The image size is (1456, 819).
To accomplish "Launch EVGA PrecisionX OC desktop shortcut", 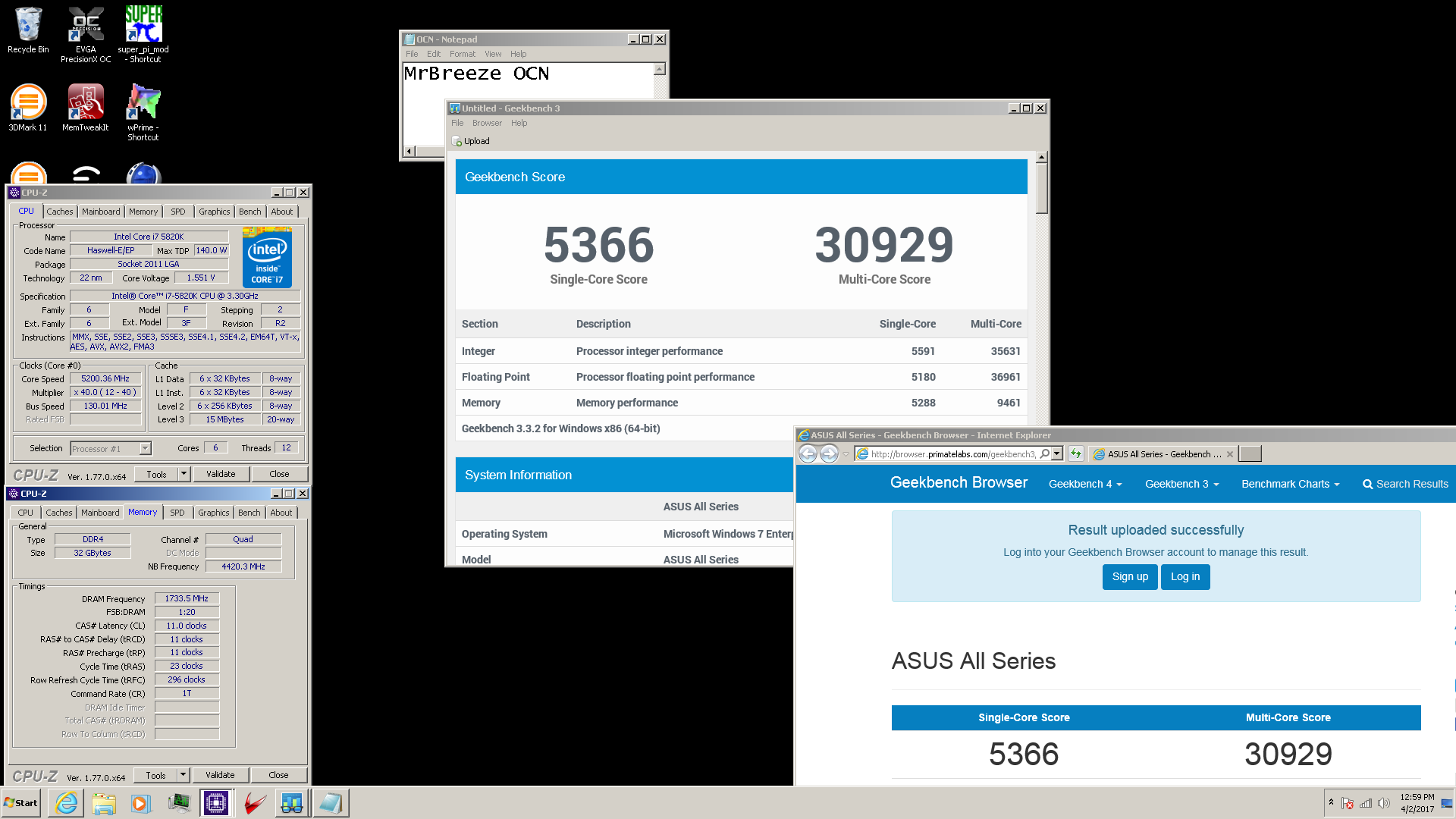I will tap(86, 34).
